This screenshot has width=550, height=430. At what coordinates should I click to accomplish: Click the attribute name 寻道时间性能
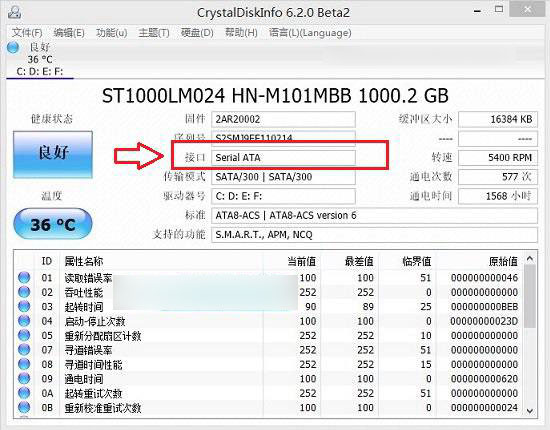[x=93, y=364]
